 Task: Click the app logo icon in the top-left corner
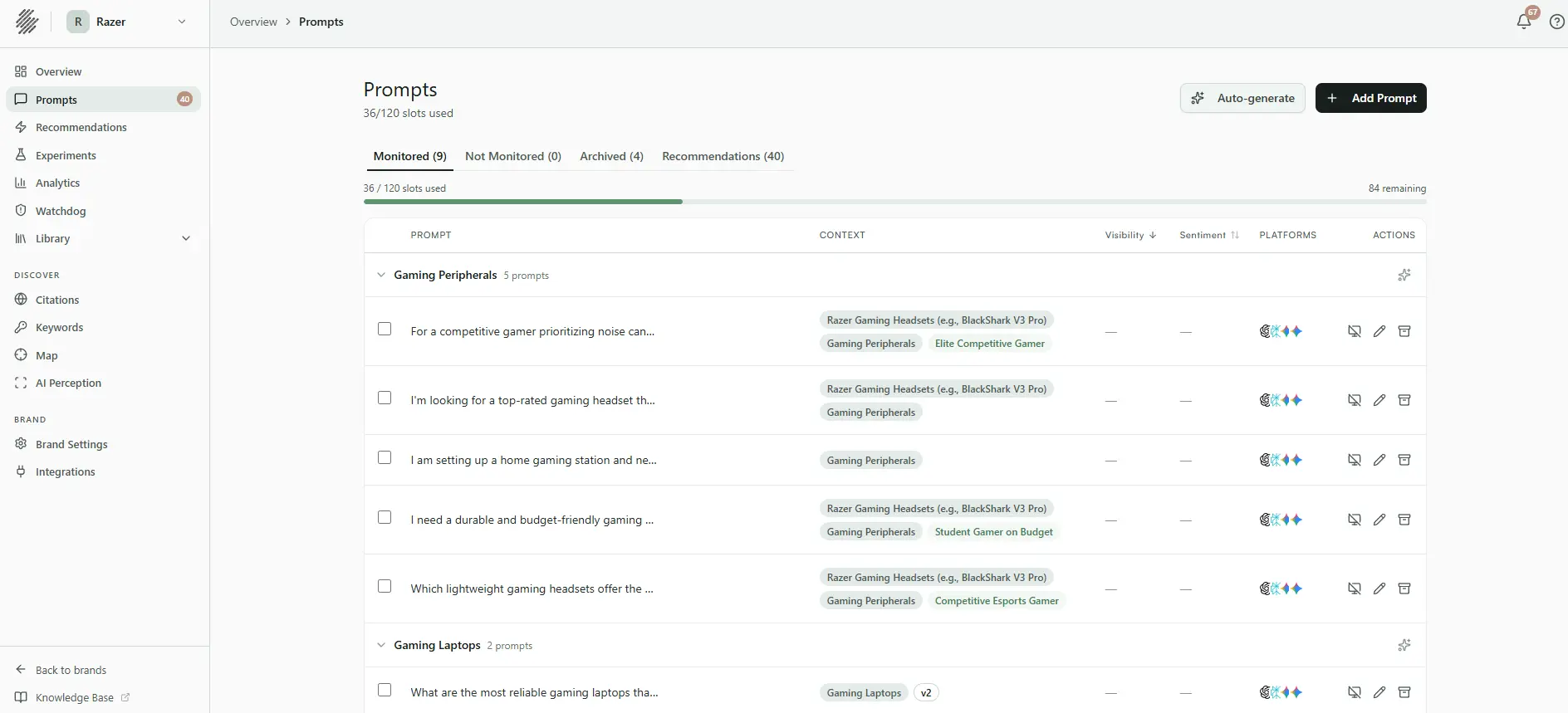click(x=27, y=22)
